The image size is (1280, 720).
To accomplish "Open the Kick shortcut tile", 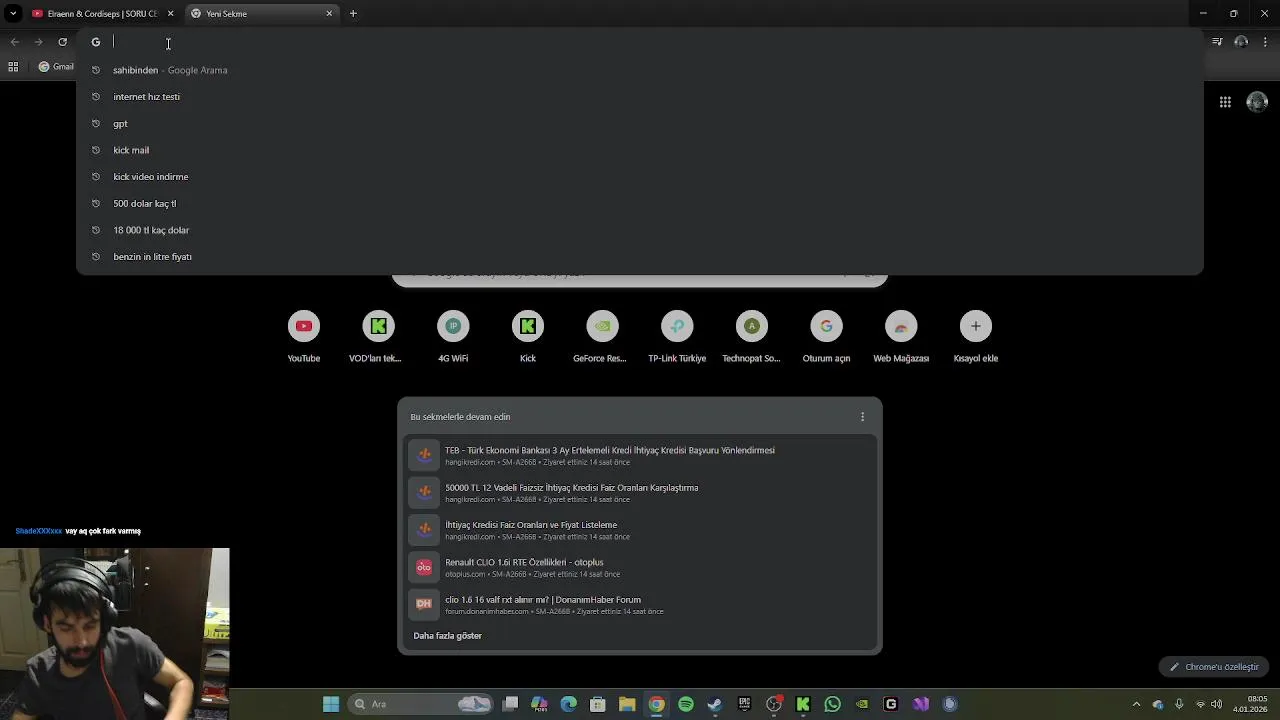I will click(x=528, y=337).
